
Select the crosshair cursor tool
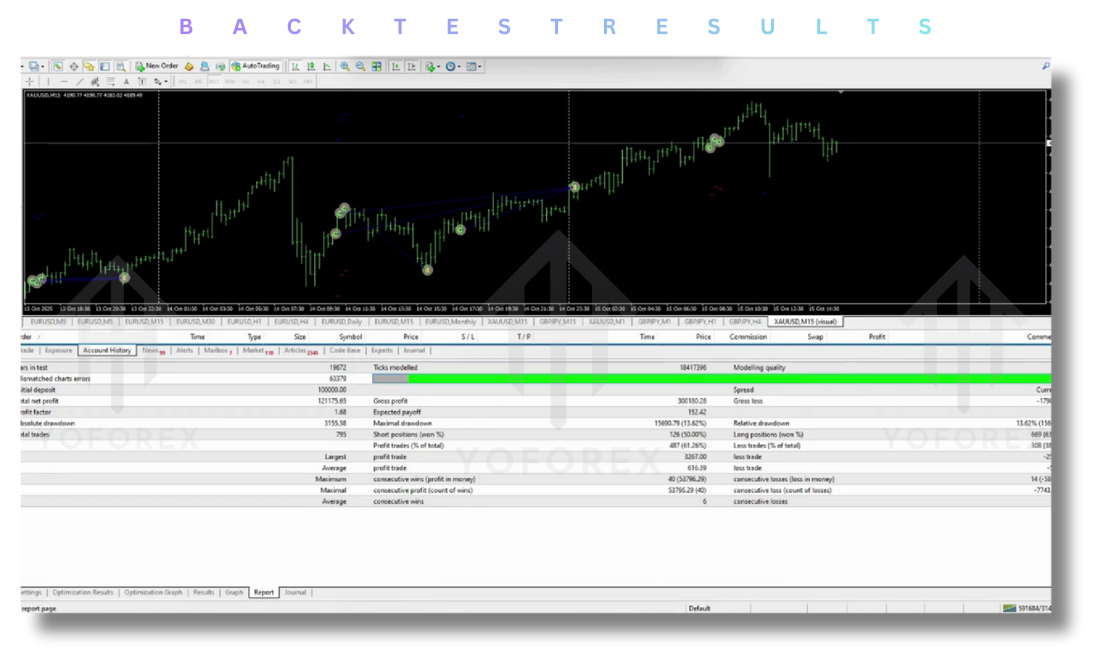coord(30,81)
